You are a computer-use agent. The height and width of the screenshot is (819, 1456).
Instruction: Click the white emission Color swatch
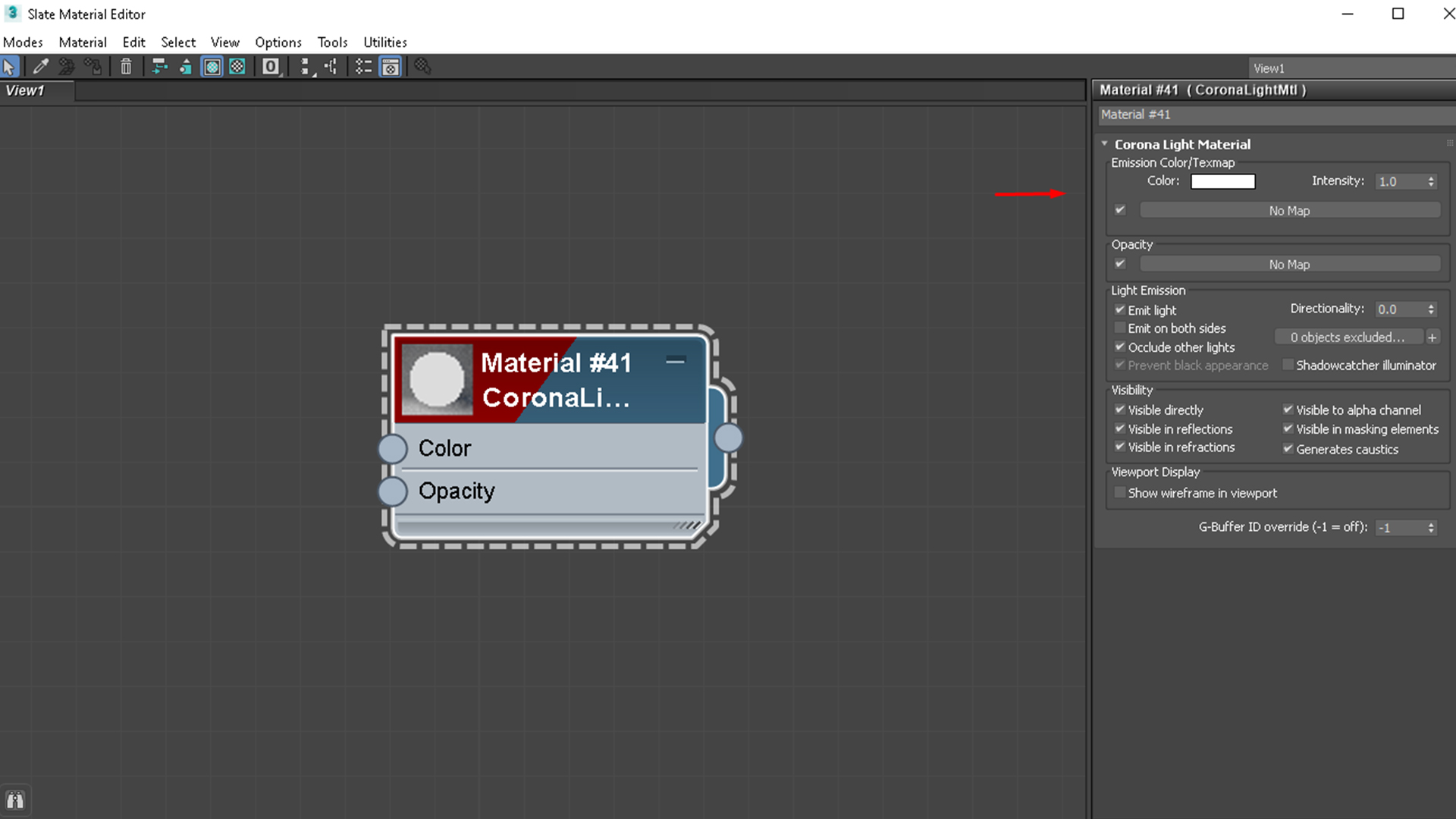point(1222,181)
